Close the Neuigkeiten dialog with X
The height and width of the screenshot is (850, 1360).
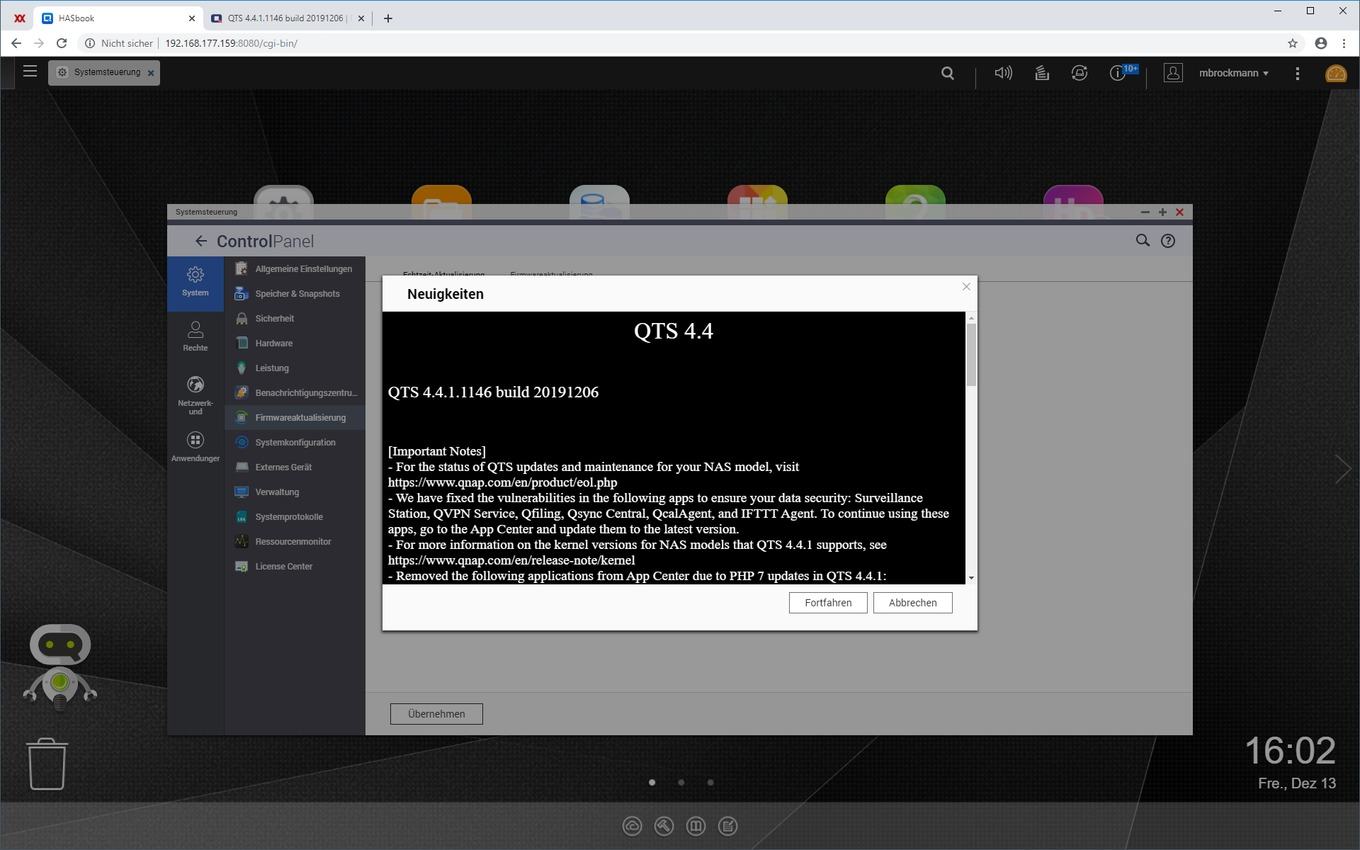(x=966, y=287)
